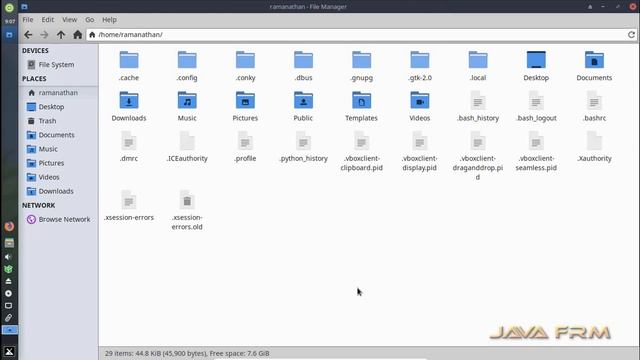Open Downloads in the sidebar places
This screenshot has height=360, width=640.
coord(58,191)
